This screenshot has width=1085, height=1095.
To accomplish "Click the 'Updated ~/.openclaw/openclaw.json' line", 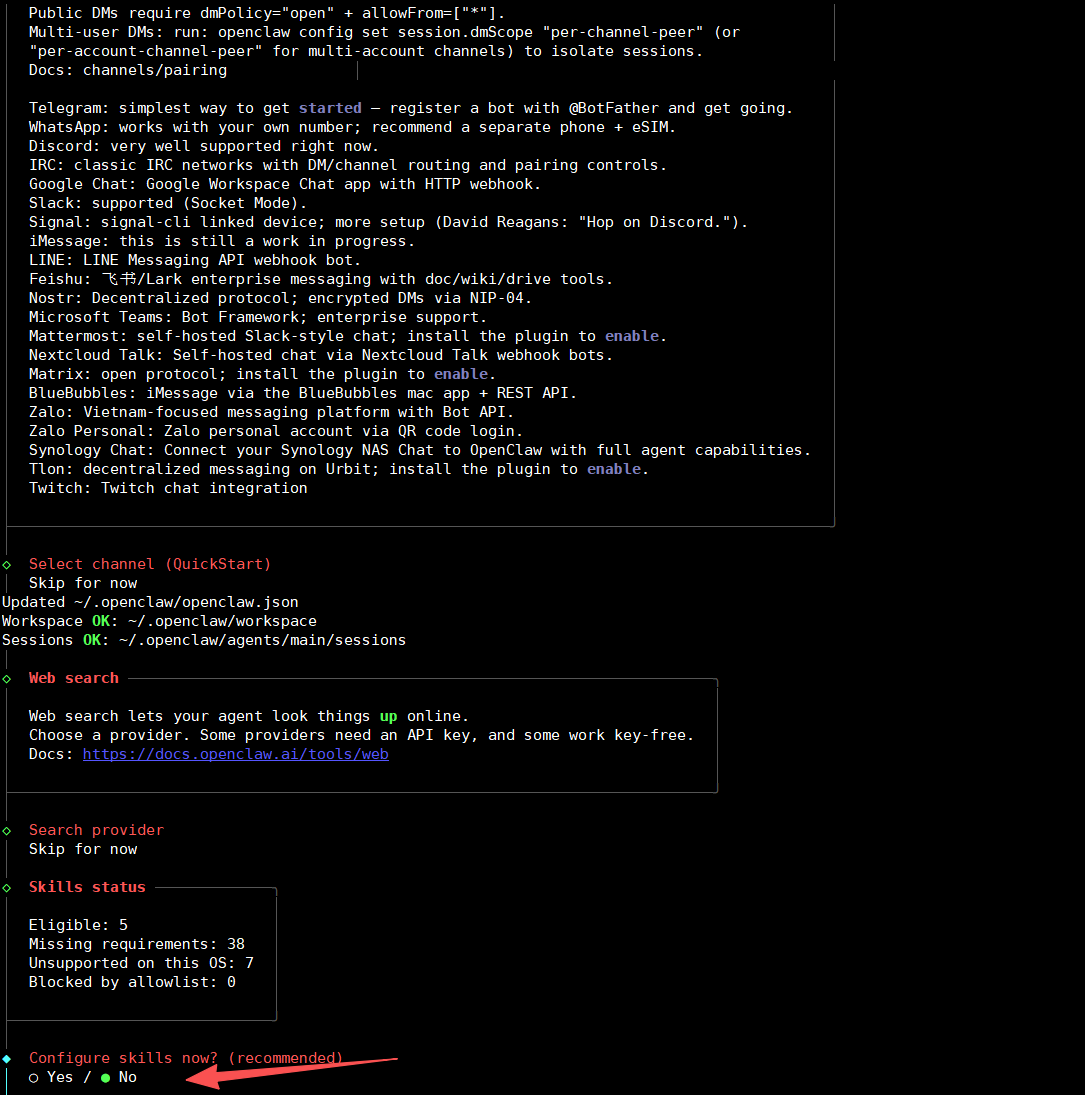I will click(x=150, y=602).
